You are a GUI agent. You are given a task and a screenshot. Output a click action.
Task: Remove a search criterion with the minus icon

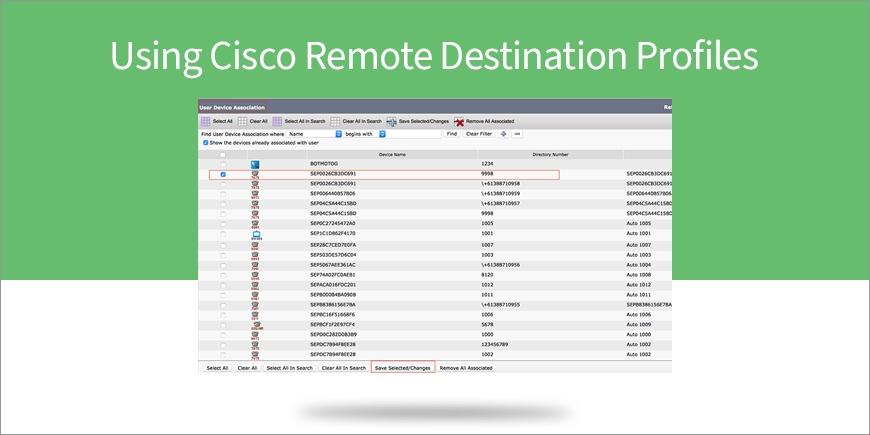coord(517,134)
